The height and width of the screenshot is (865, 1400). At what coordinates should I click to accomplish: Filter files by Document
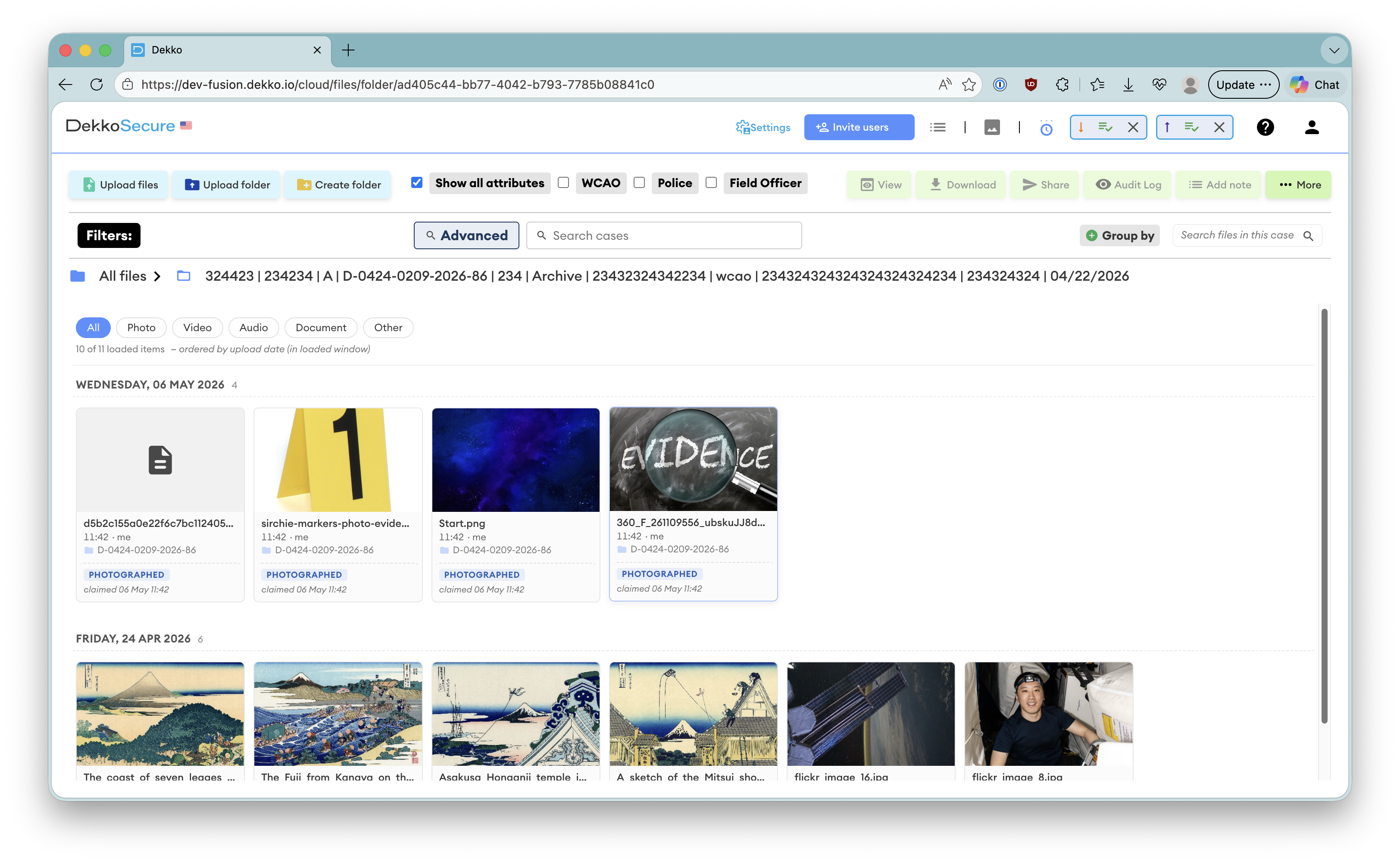click(x=321, y=328)
